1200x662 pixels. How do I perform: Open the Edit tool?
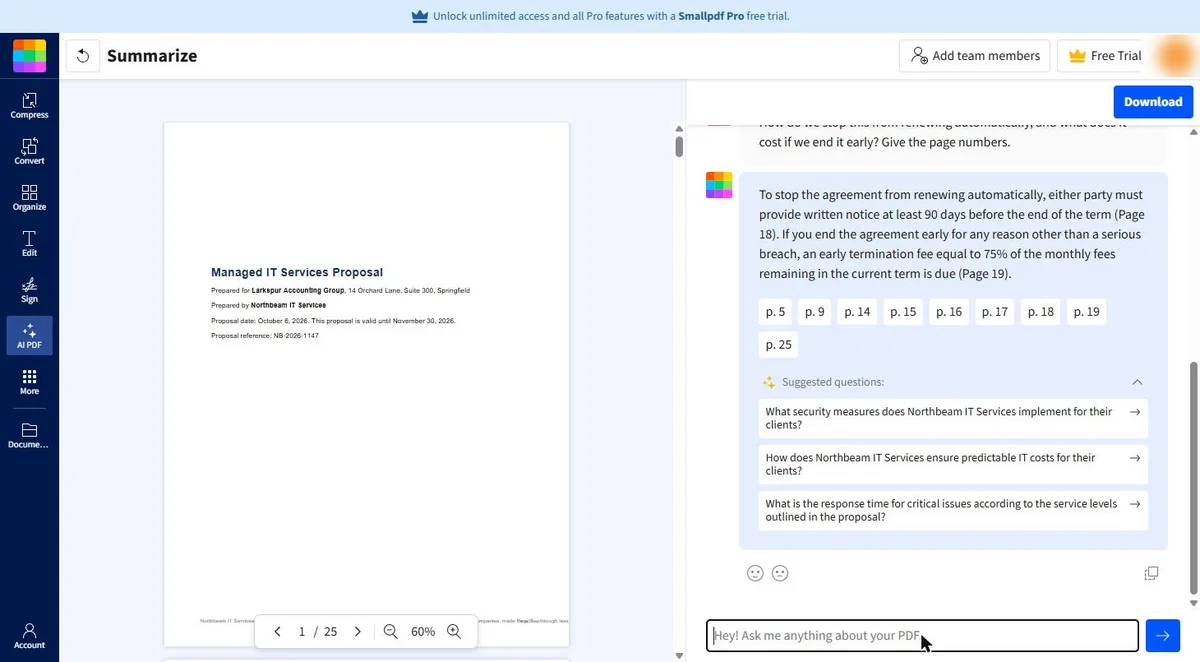[x=29, y=244]
